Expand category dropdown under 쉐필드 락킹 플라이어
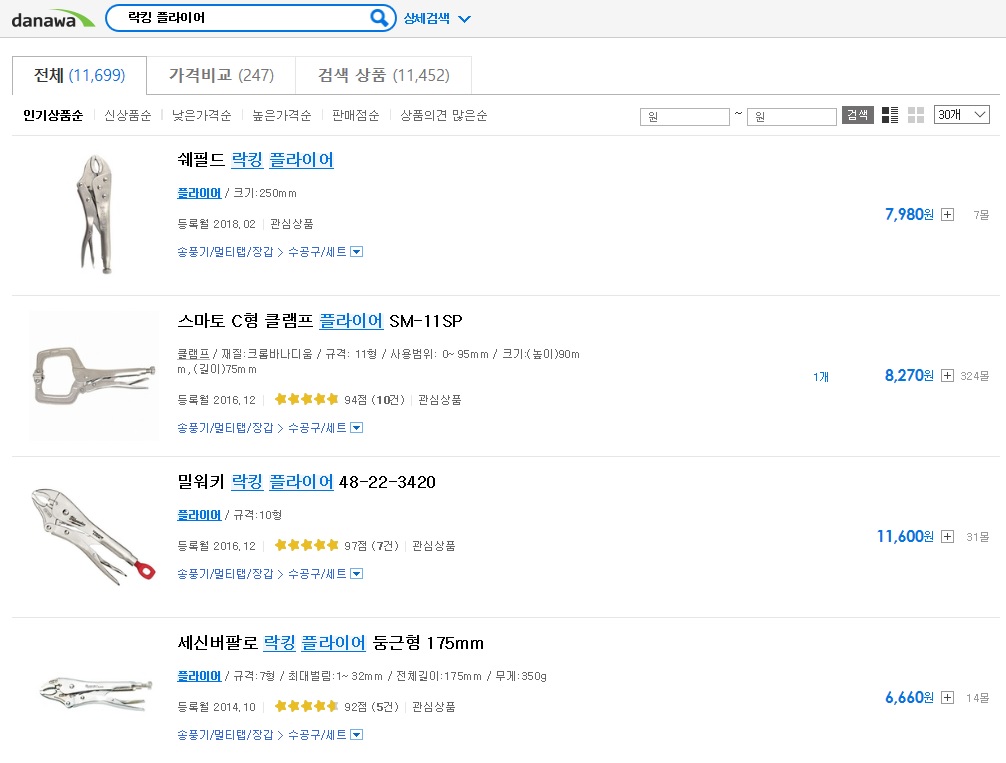This screenshot has height=763, width=1006. coord(357,252)
